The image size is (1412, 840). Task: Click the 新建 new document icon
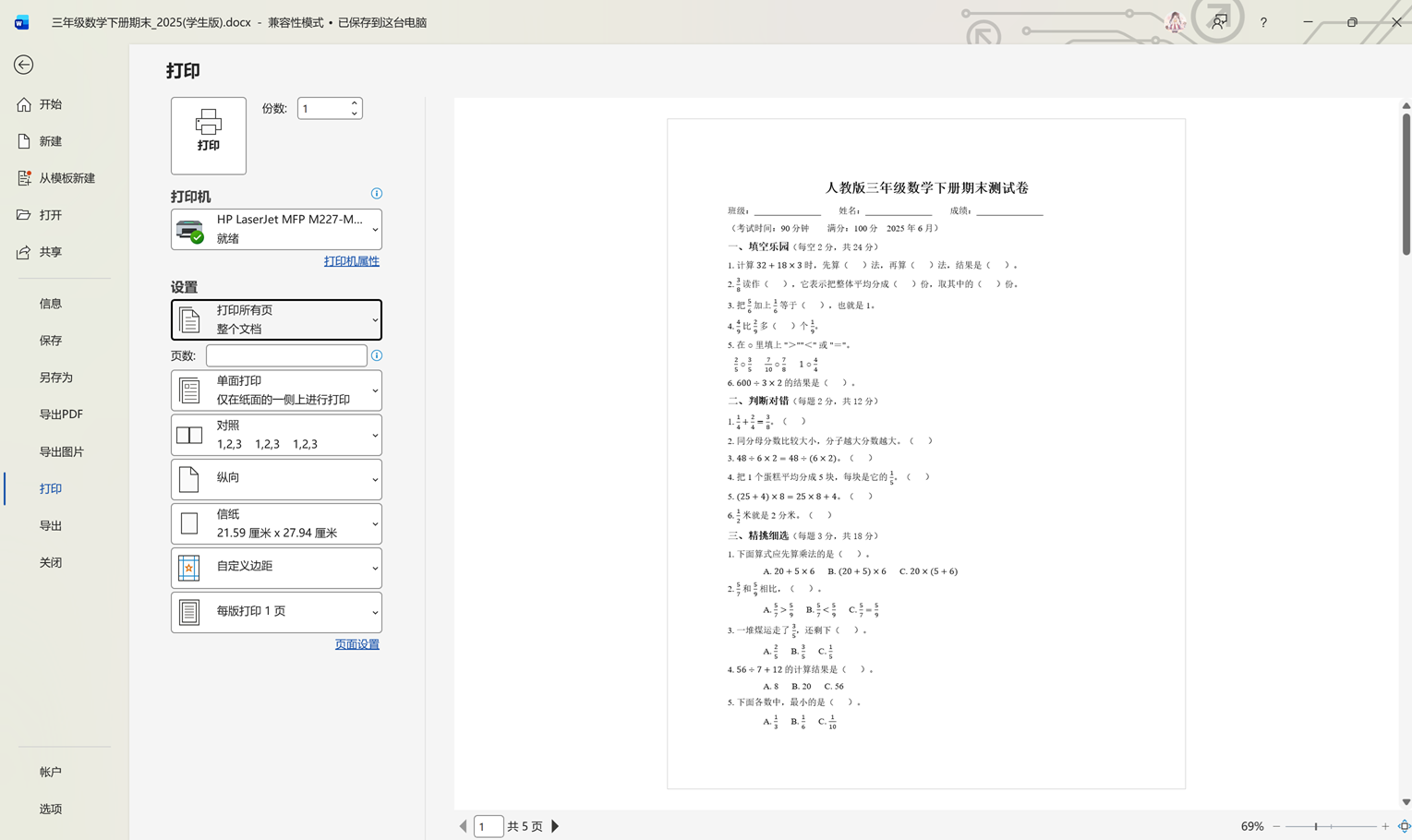click(x=24, y=141)
